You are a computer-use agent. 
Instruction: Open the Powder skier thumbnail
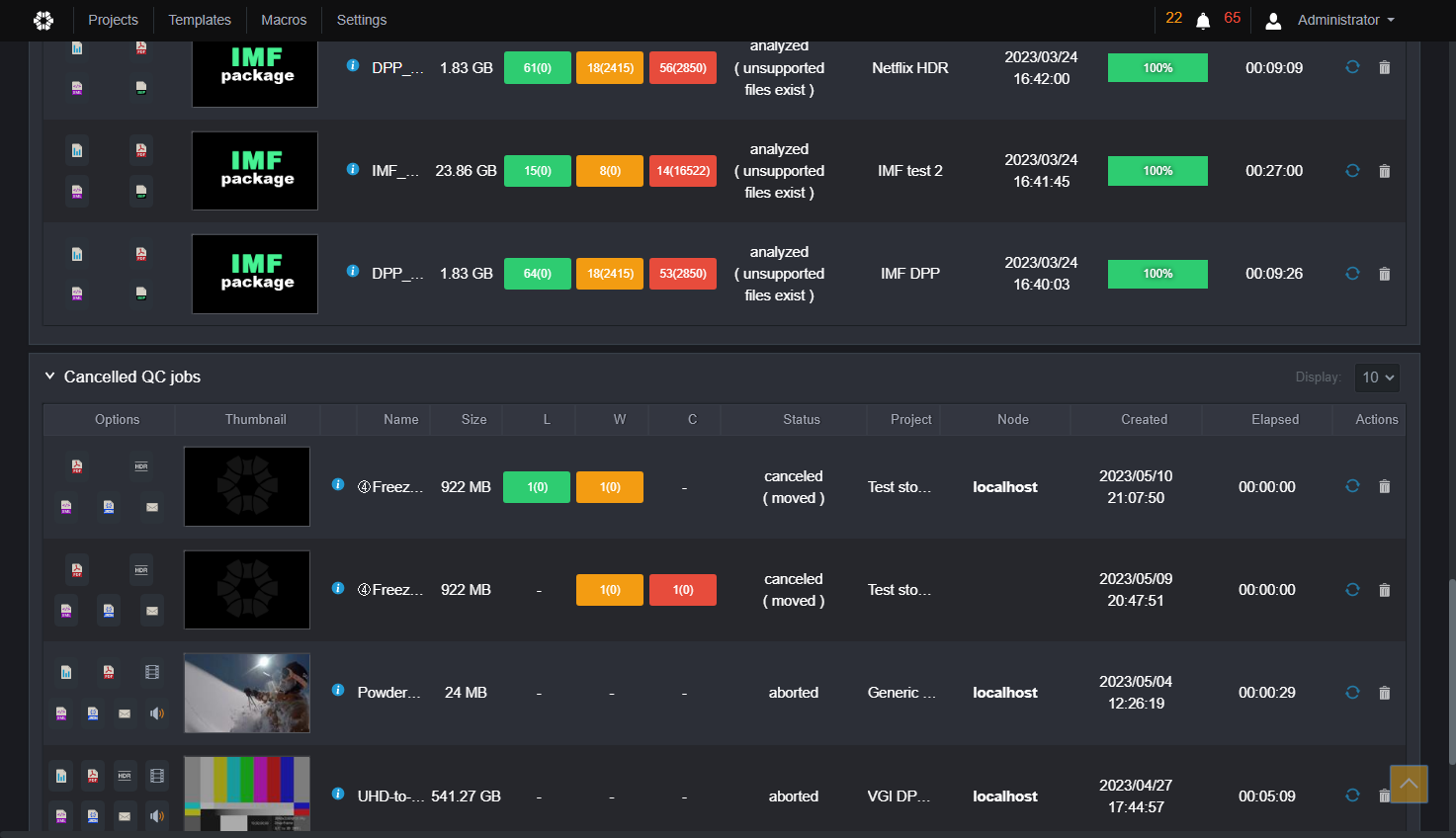point(247,693)
